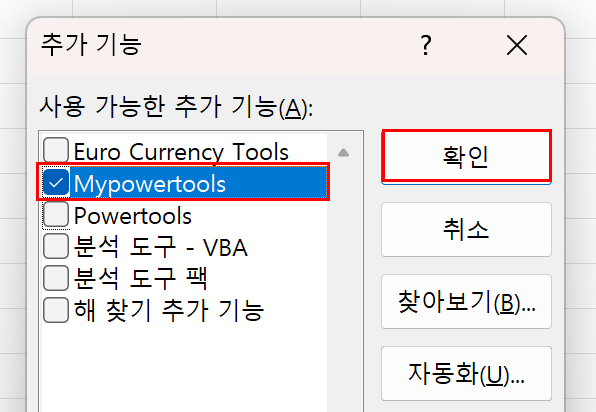The height and width of the screenshot is (412, 596).
Task: Select the 분석 도구 - VBA entry text
Action: click(161, 247)
